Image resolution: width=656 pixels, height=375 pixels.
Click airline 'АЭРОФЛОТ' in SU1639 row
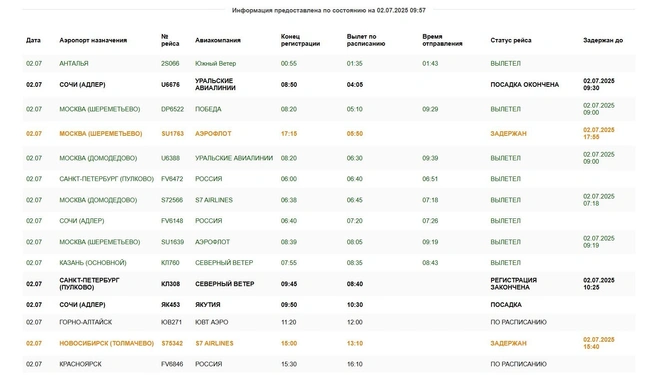click(x=213, y=242)
